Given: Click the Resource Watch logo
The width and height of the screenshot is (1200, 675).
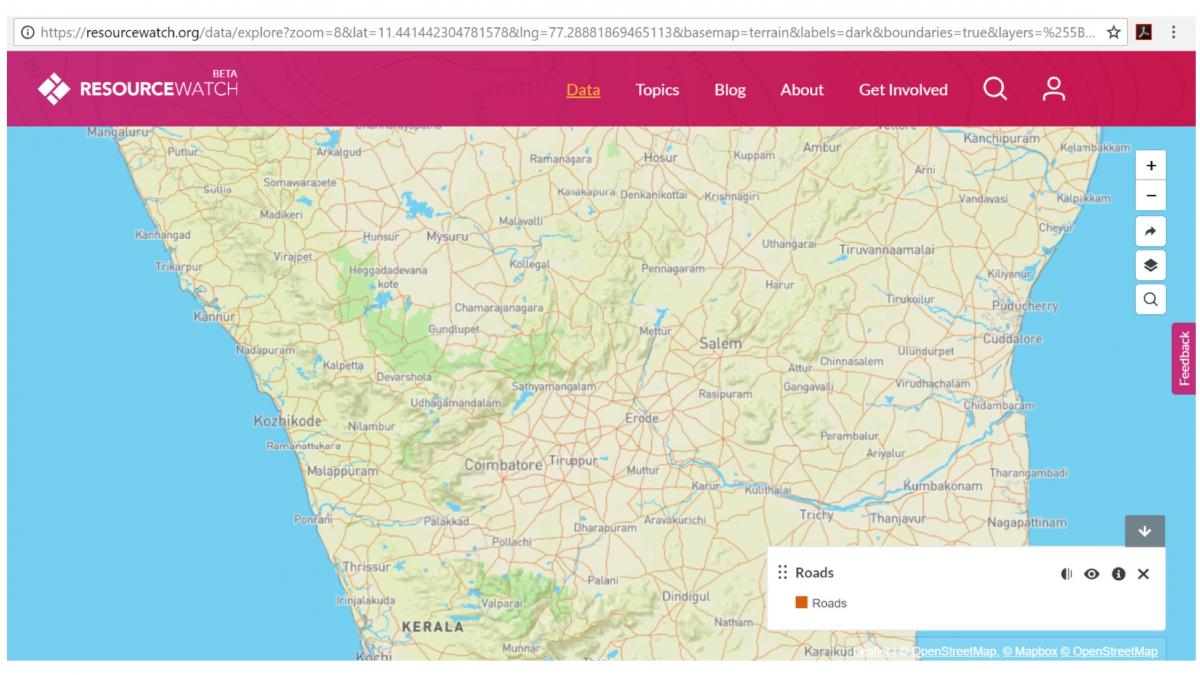Looking at the screenshot, I should pos(138,89).
